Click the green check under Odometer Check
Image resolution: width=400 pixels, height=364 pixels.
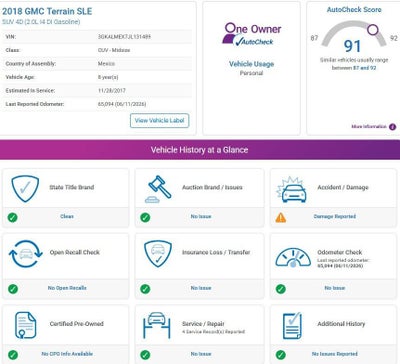[x=281, y=289]
